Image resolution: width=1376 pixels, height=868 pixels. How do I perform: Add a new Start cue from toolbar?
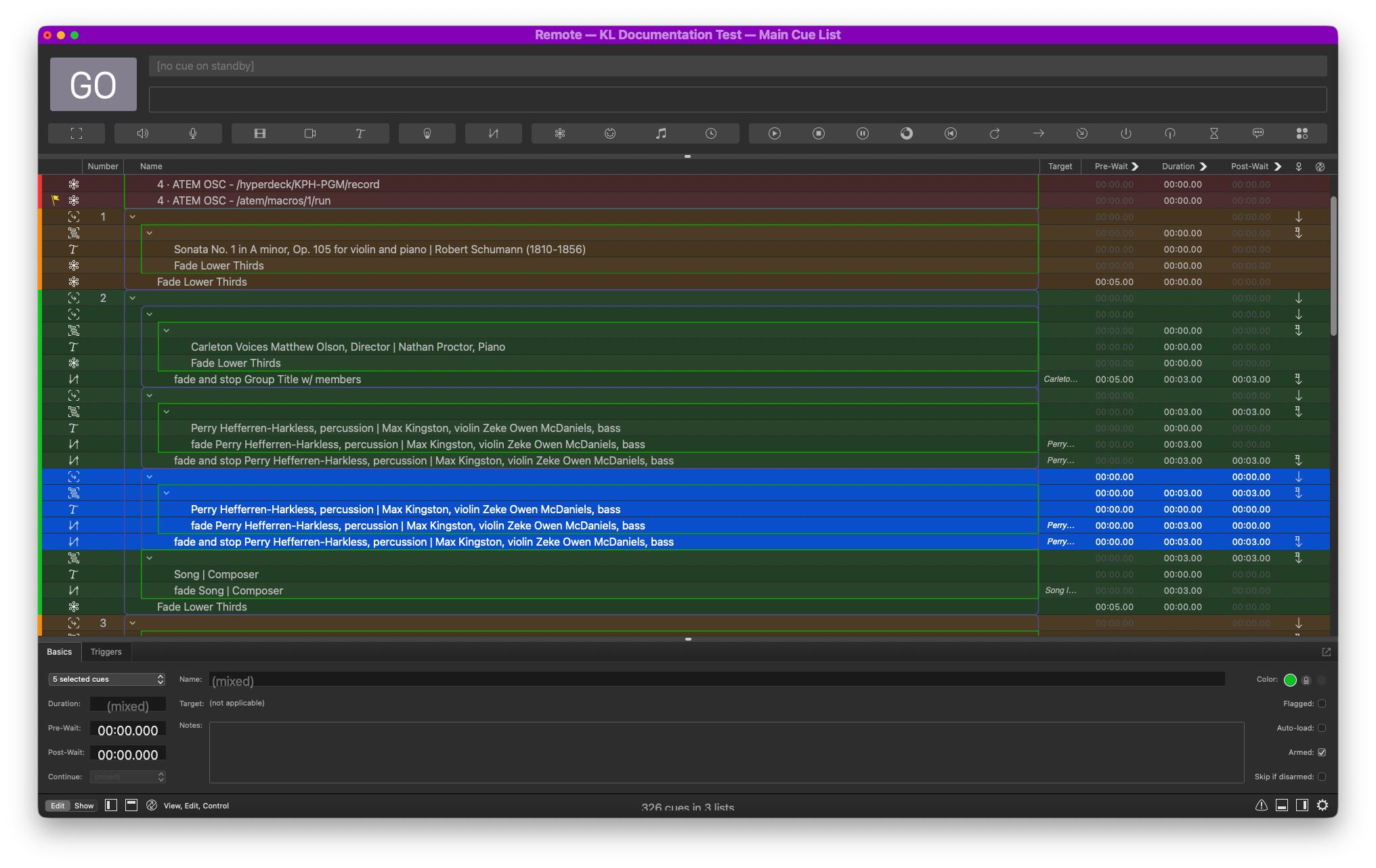tap(775, 133)
